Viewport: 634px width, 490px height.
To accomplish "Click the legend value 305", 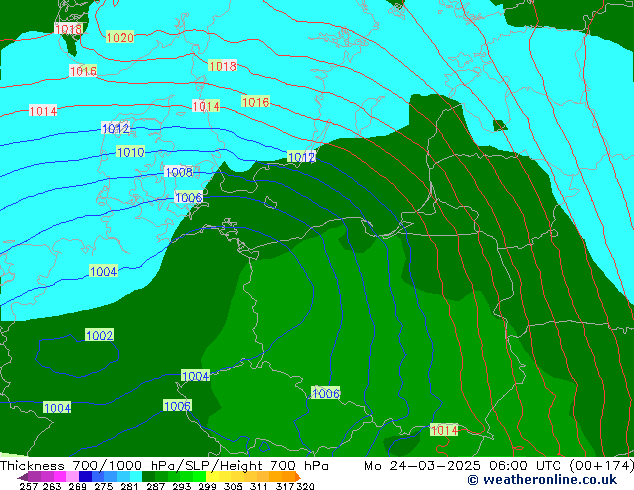I will (233, 486).
